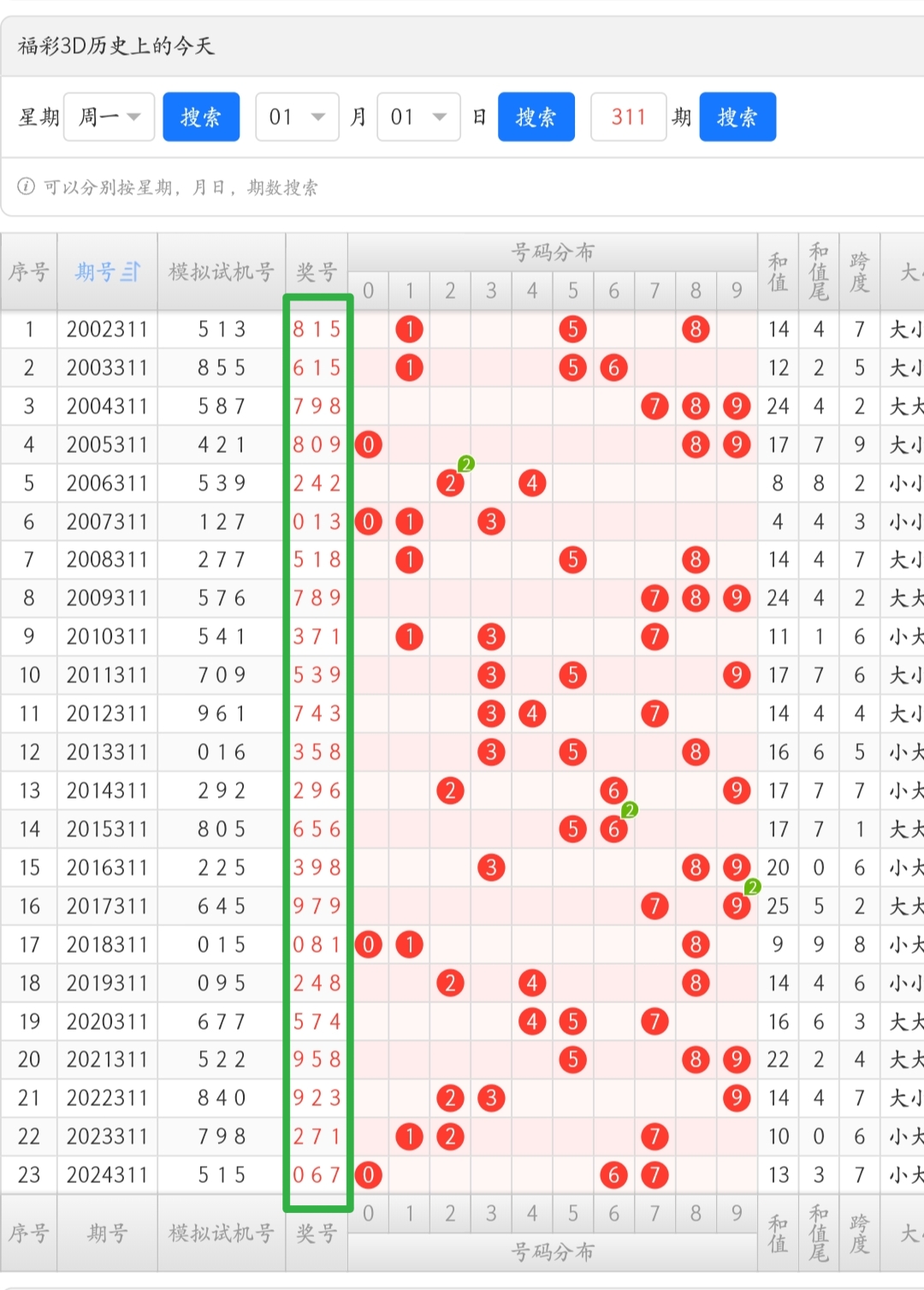
Task: Click the 序号 header in the top row
Action: pyautogui.click(x=29, y=272)
